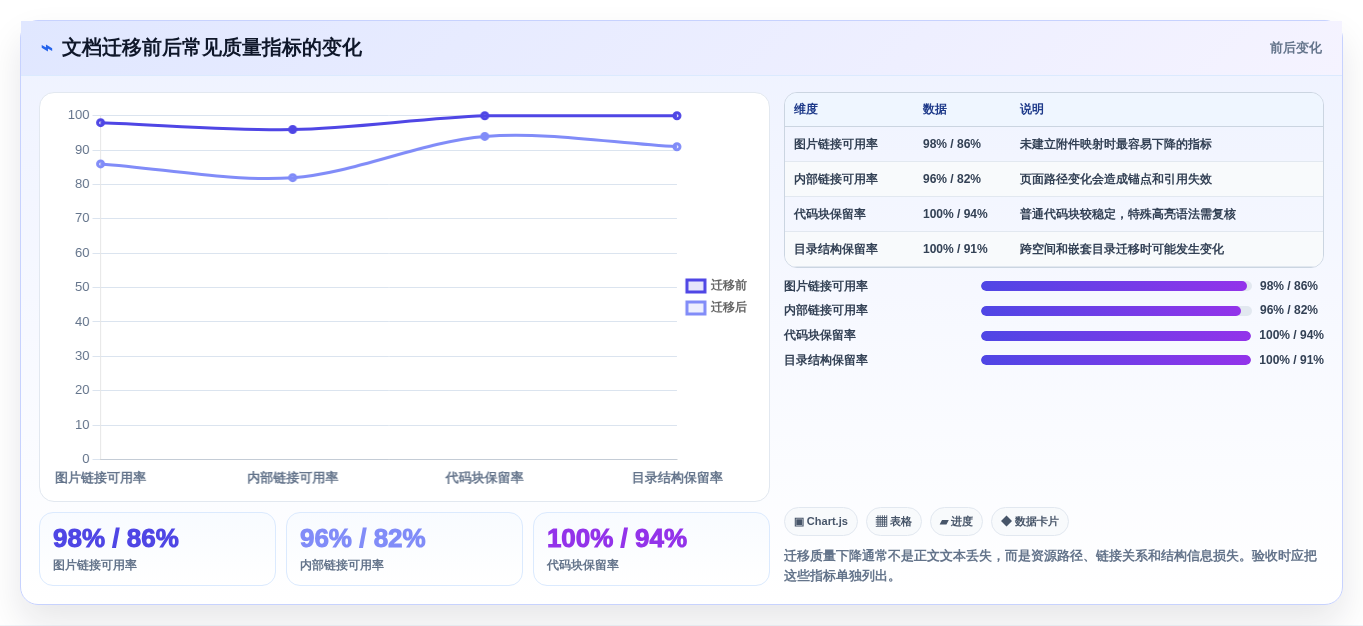Screen dimensions: 1363x626
Task: Toggle the 迁移后 legend entry
Action: coord(716,308)
